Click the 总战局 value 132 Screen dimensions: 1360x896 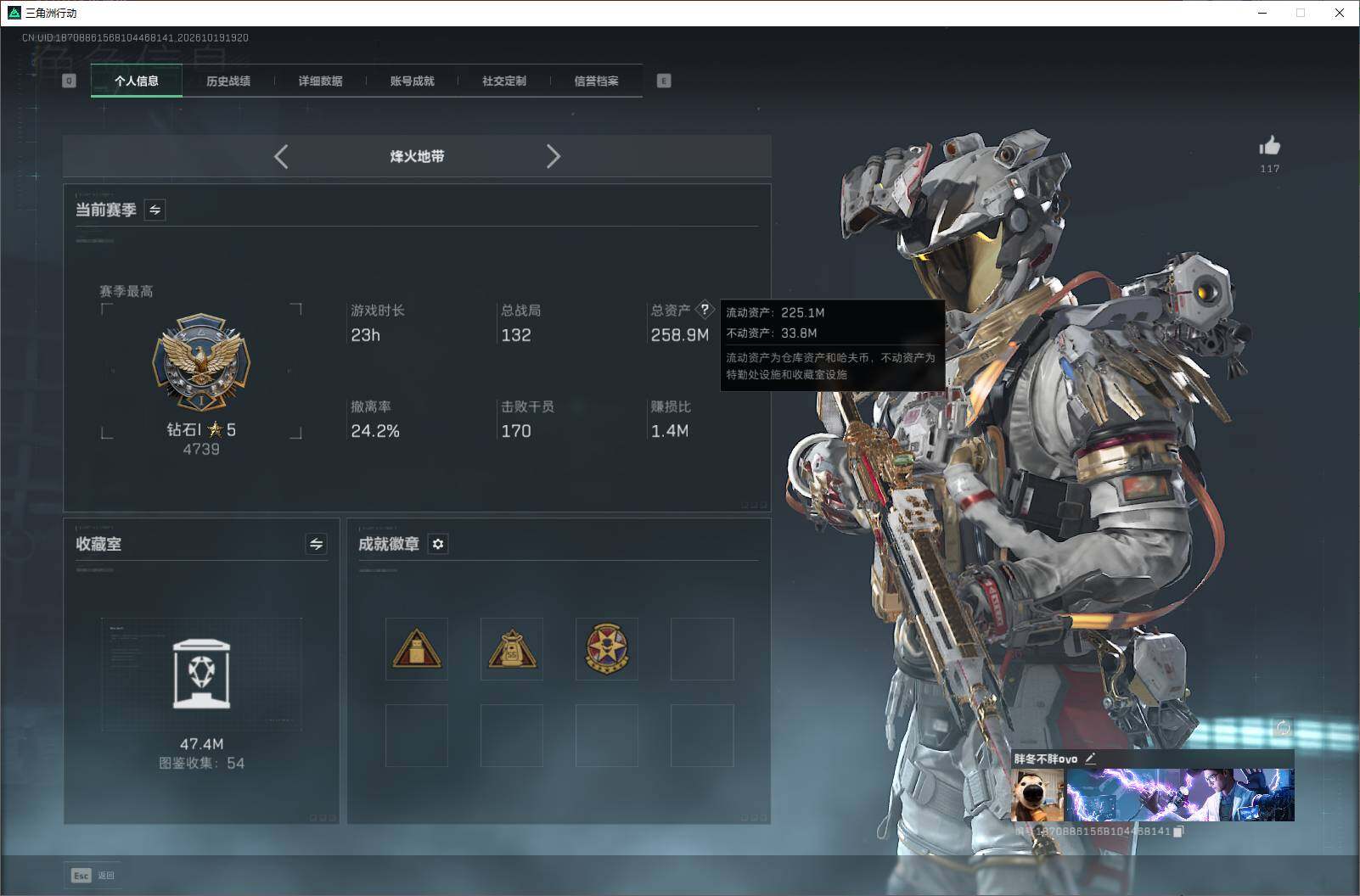pos(516,335)
